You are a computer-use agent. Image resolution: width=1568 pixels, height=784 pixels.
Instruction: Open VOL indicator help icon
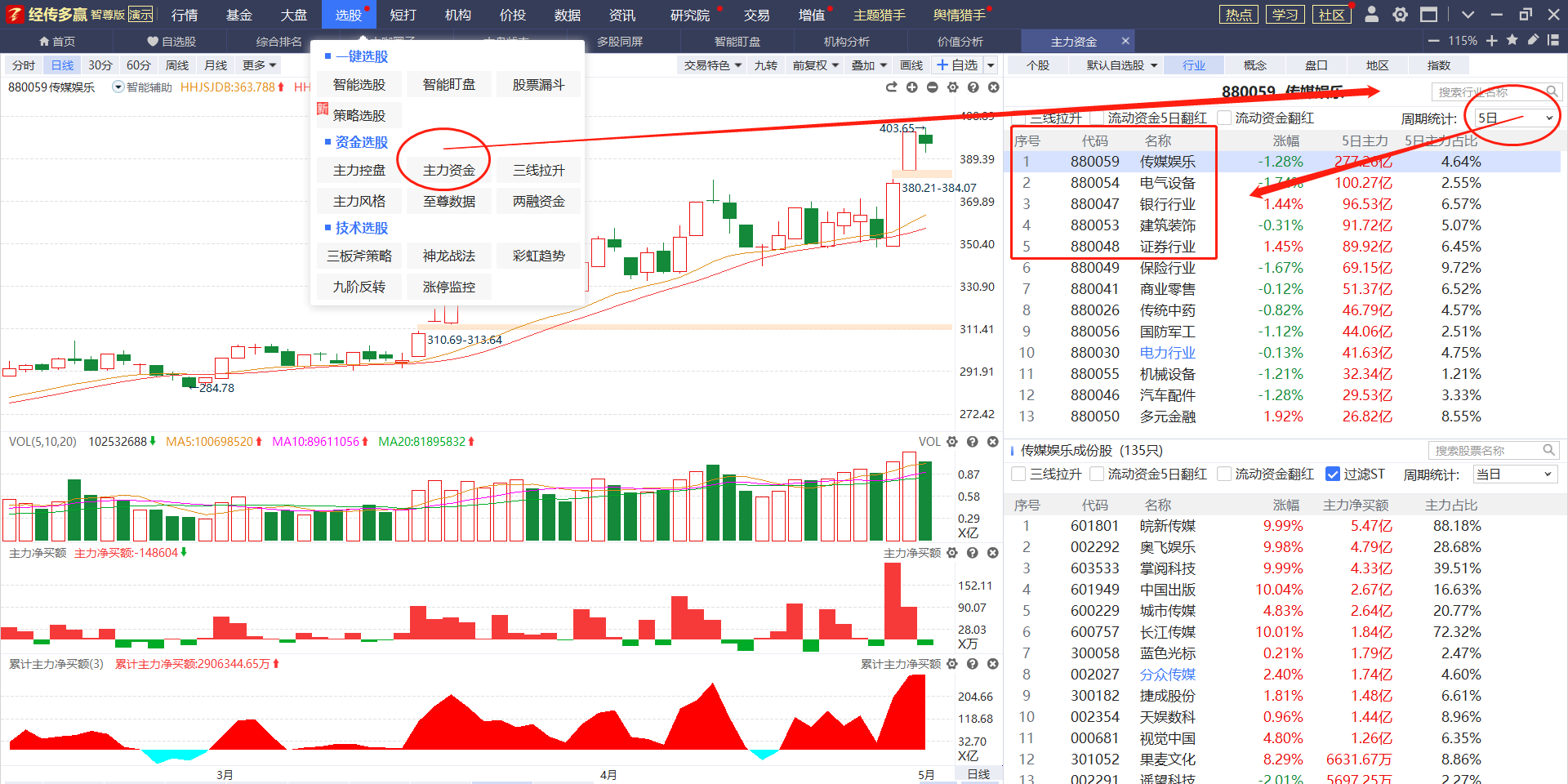coord(973,442)
